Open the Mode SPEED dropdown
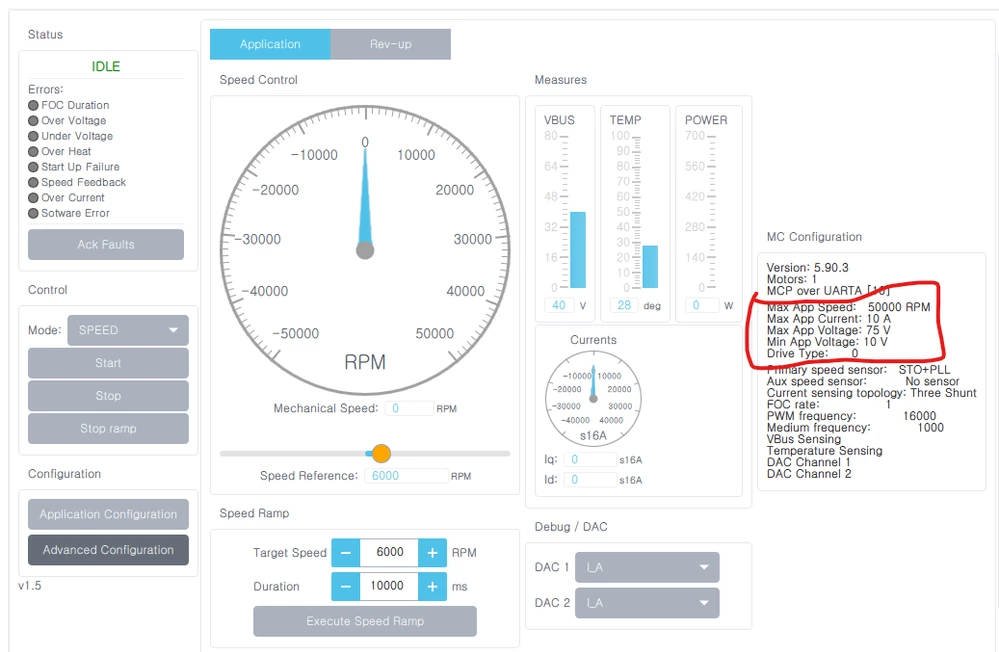 [x=128, y=330]
